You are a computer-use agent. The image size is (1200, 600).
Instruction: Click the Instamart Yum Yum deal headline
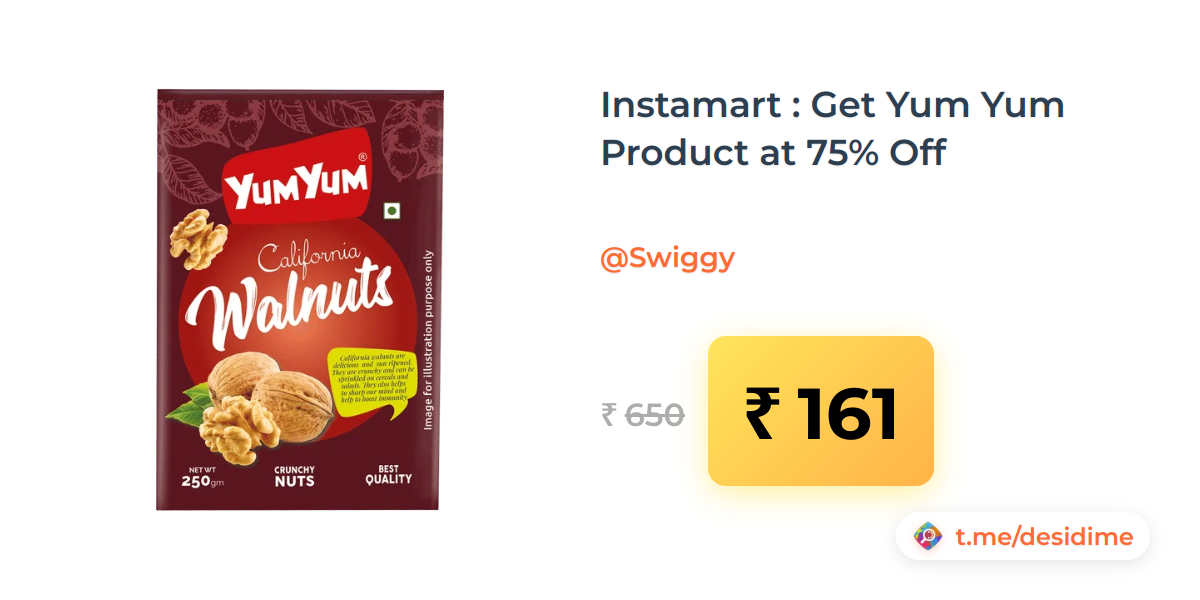[x=832, y=128]
